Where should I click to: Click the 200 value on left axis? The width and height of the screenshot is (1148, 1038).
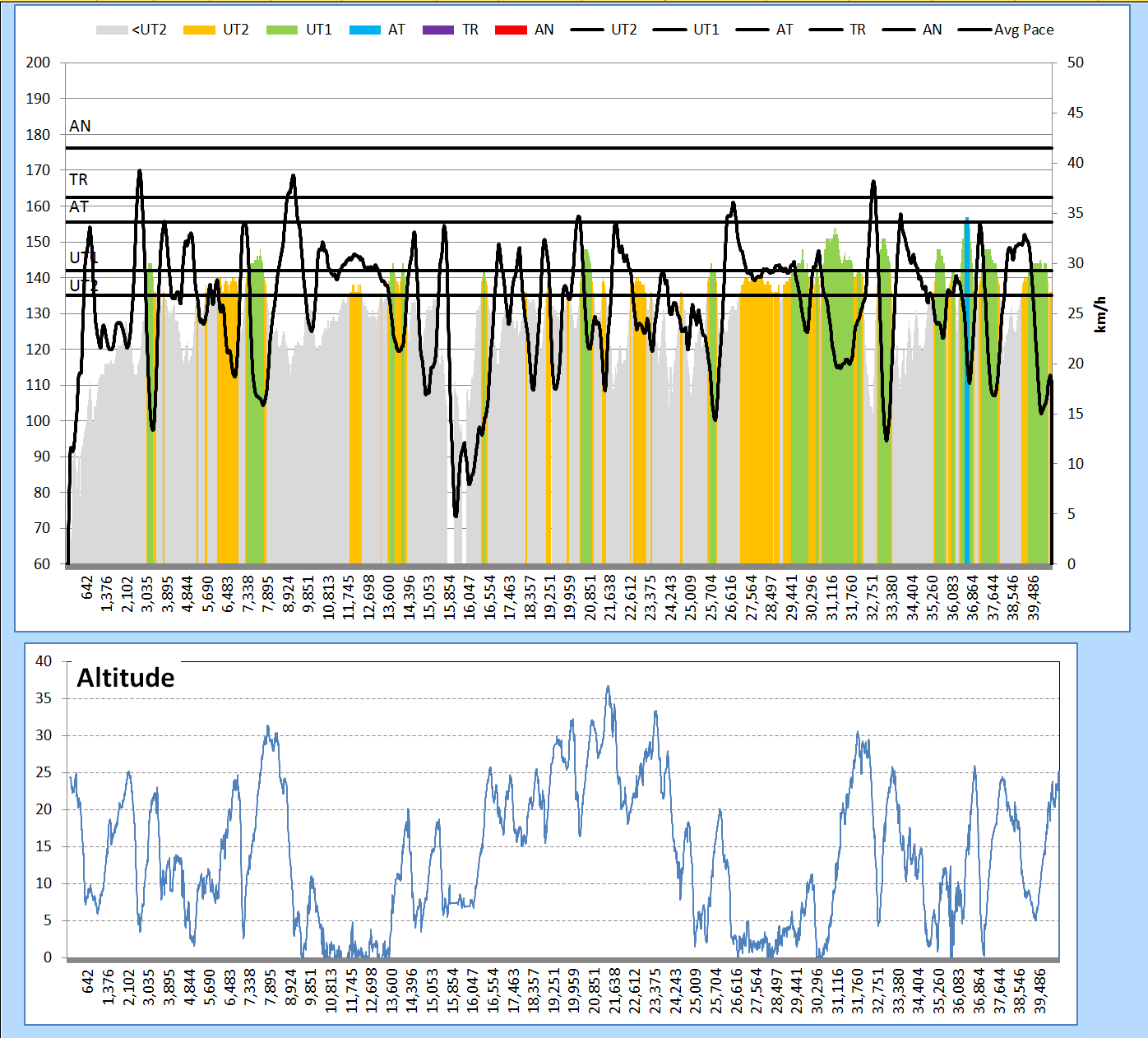click(x=38, y=63)
